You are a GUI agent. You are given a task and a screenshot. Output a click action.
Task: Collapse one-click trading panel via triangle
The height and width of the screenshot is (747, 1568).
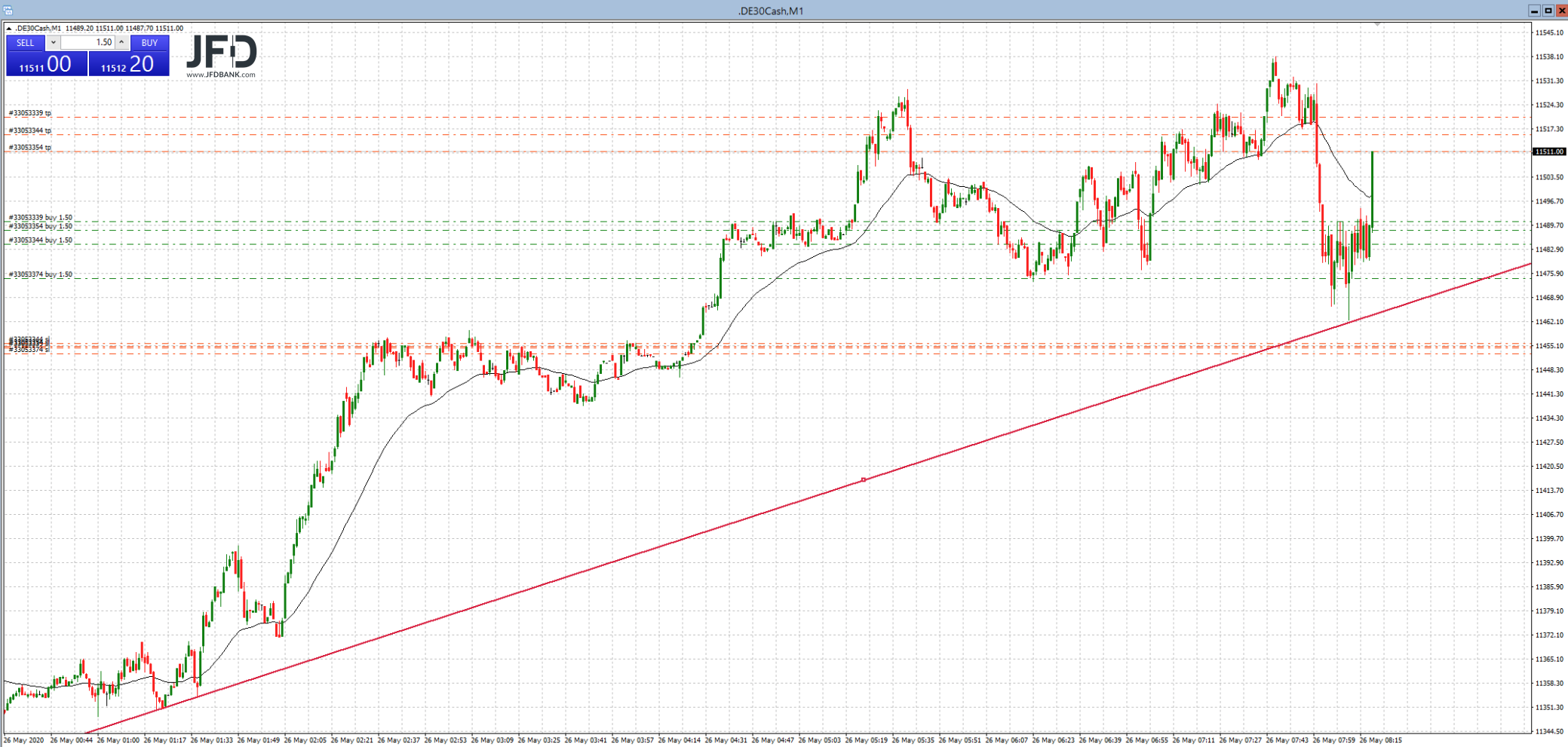coord(8,29)
